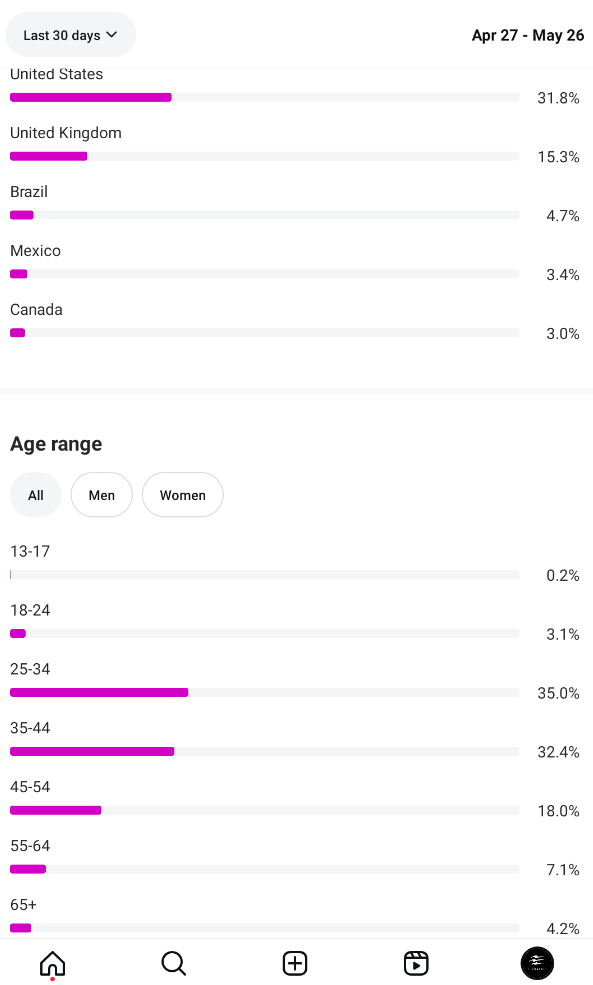Expand the Last 30 days dropdown
The width and height of the screenshot is (593, 985).
click(x=70, y=35)
